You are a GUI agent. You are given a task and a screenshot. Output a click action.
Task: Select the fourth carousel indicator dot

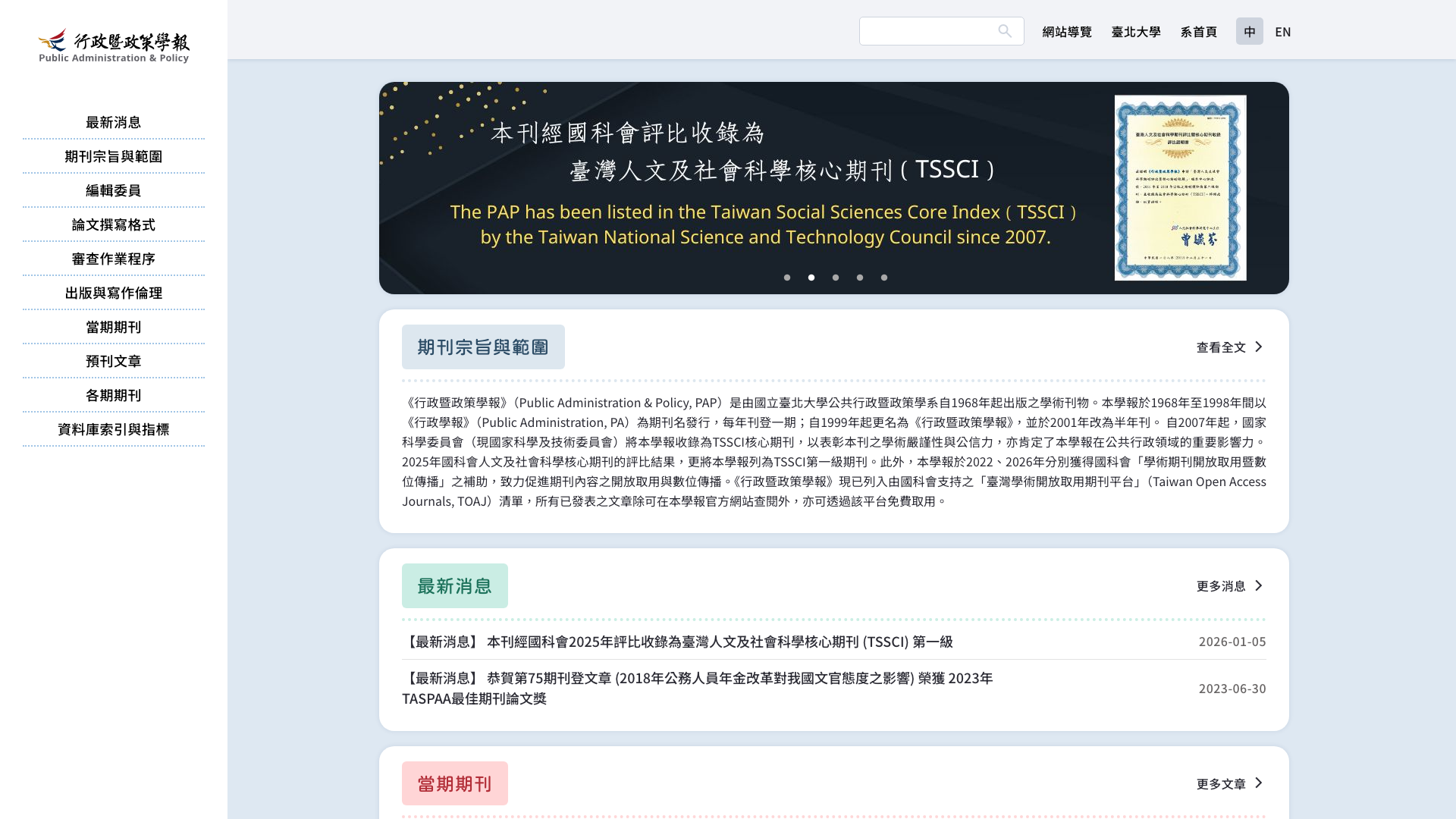click(x=860, y=278)
